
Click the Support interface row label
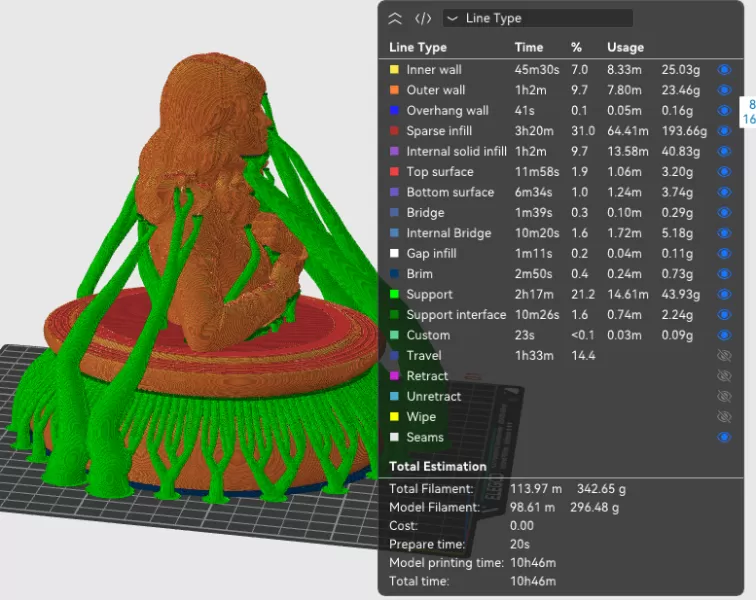456,315
